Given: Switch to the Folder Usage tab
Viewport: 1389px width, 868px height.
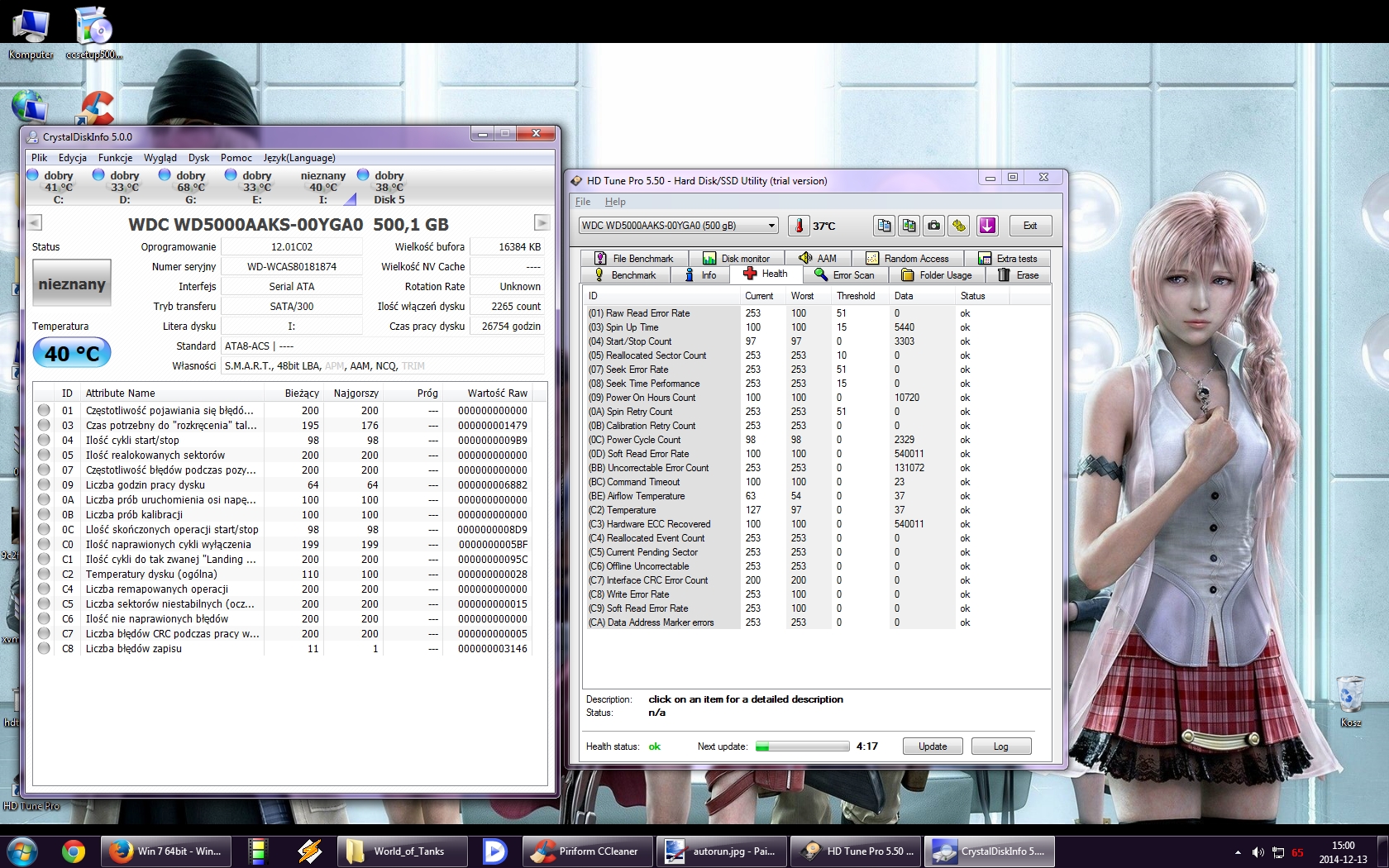Looking at the screenshot, I should 937,275.
